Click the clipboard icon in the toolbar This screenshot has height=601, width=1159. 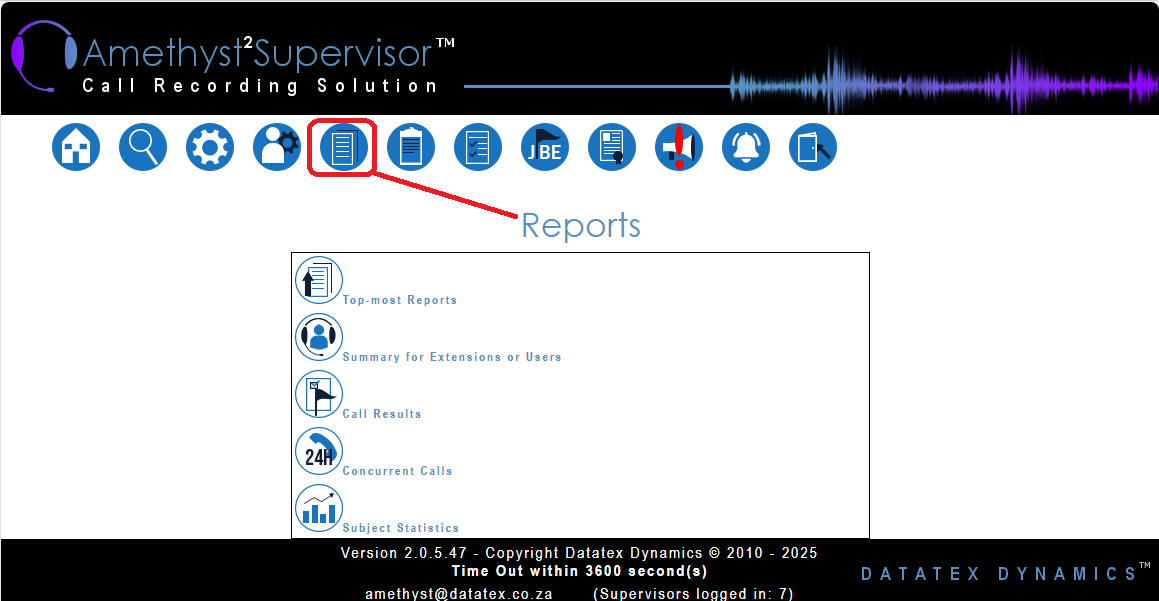pos(411,148)
